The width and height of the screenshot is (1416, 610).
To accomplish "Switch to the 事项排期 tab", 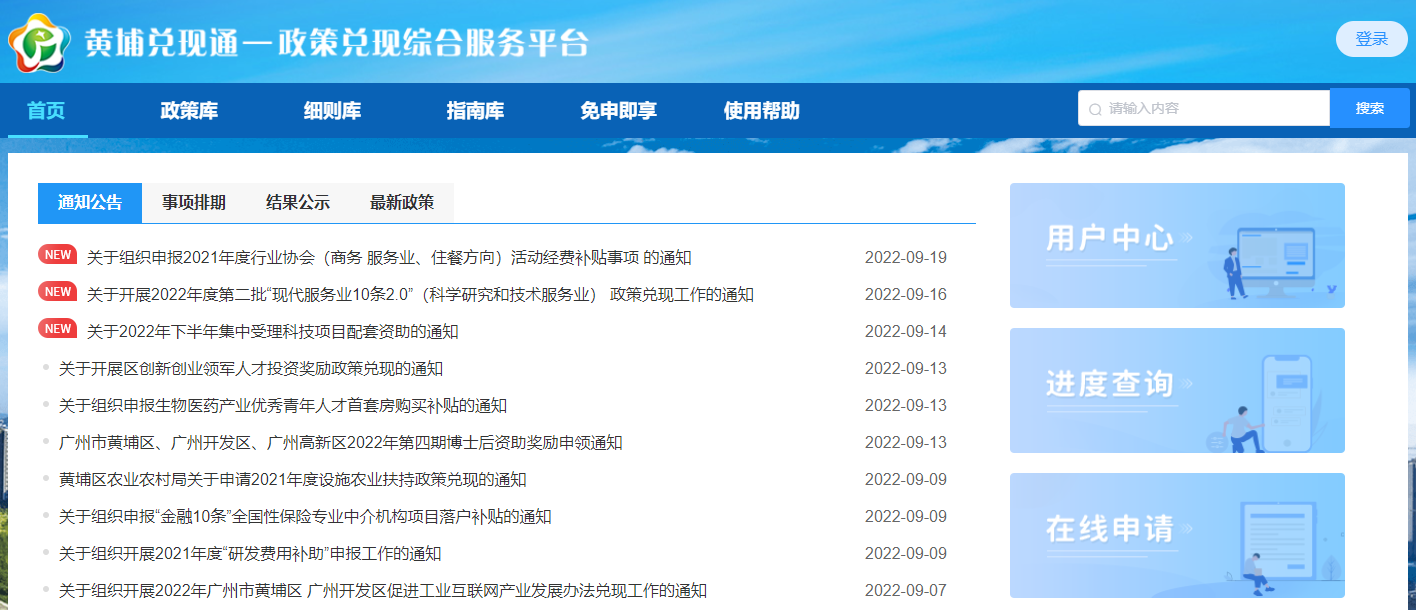I will click(194, 203).
